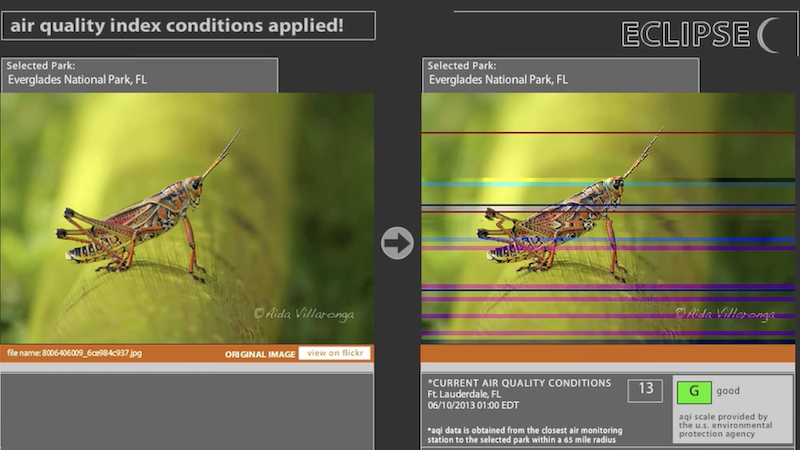800x450 pixels.
Task: Click the CURRENT AIR QUALITY CONDITIONS heading
Action: tap(519, 383)
